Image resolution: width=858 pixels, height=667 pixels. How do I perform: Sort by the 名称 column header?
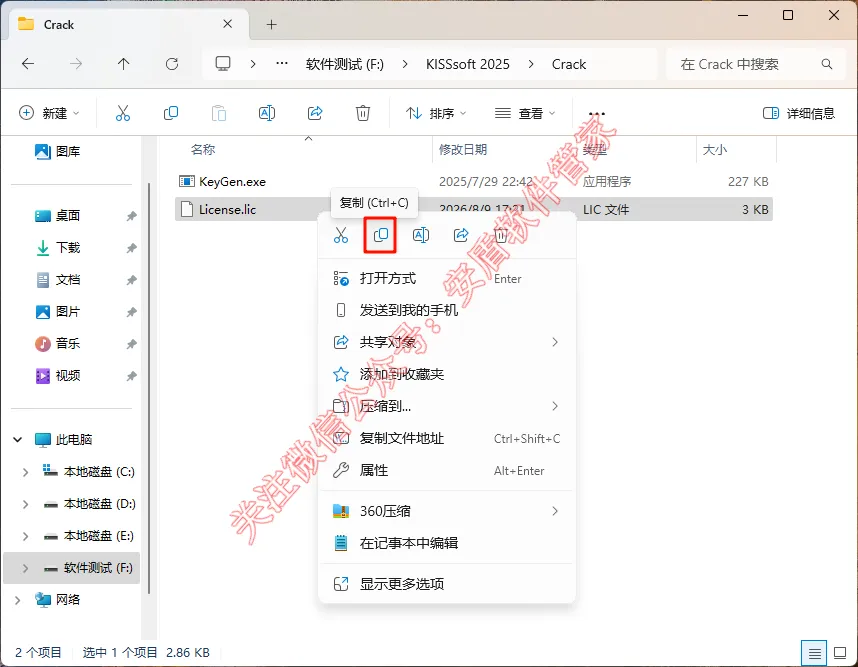[203, 149]
